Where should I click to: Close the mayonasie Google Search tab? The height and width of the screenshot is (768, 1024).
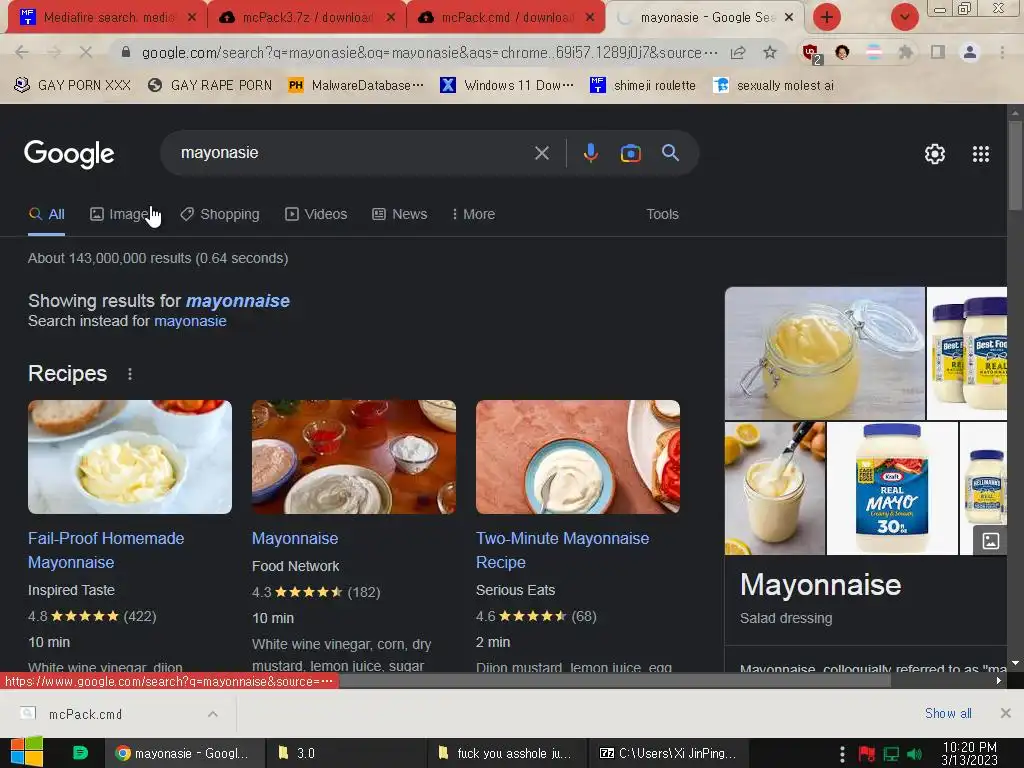[x=789, y=17]
